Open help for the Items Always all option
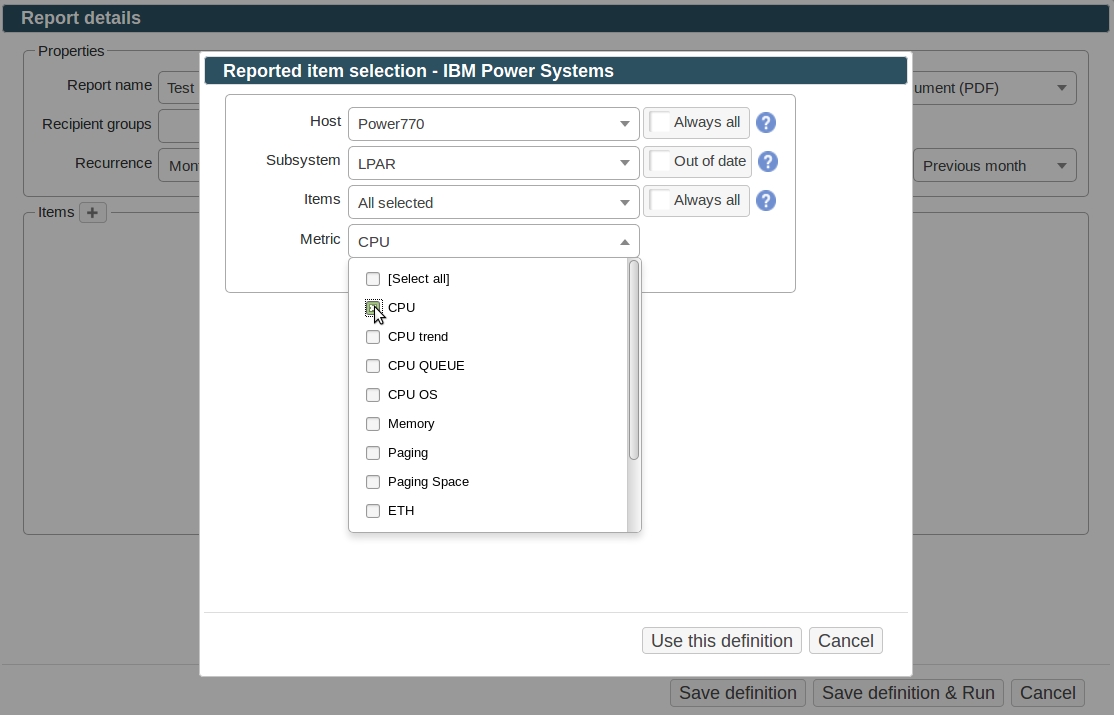Screen dimensions: 1114x715 pos(765,201)
